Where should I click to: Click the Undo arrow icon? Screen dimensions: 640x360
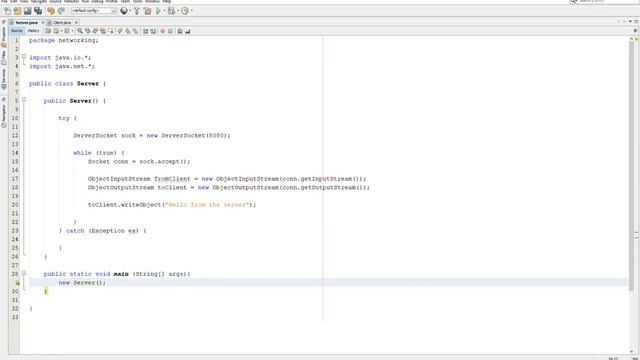tap(51, 11)
